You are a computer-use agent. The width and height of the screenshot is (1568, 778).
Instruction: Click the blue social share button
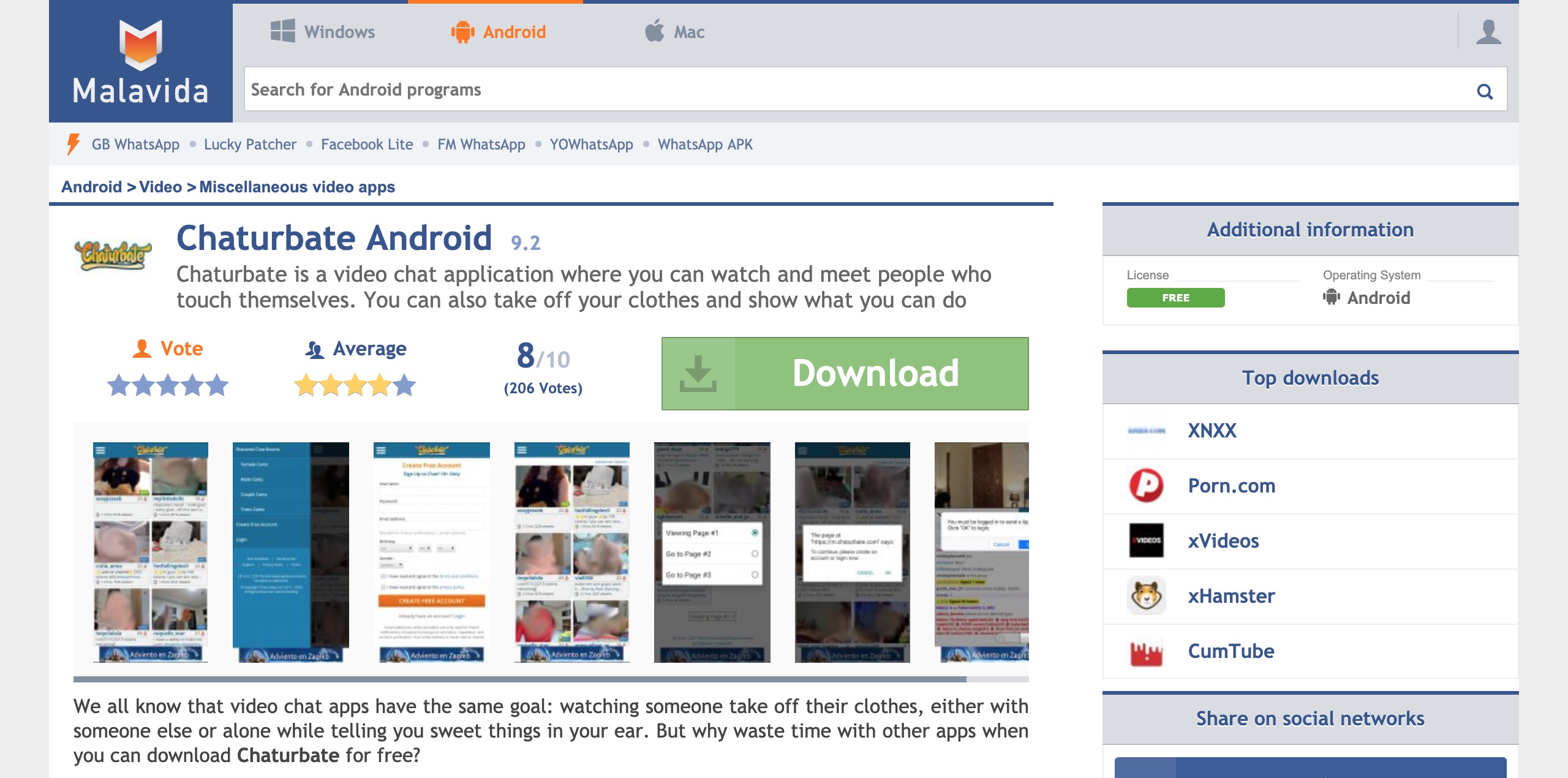[x=1311, y=768]
